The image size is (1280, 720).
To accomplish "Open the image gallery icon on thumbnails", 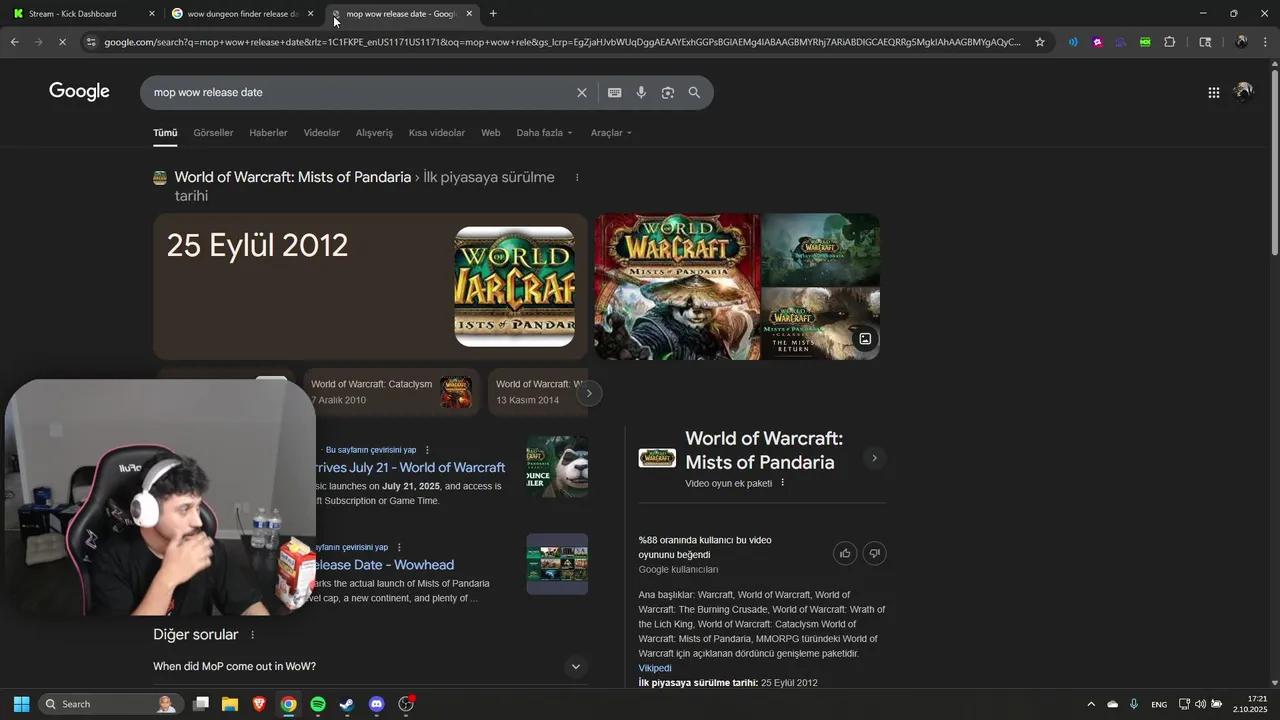I will [x=865, y=339].
